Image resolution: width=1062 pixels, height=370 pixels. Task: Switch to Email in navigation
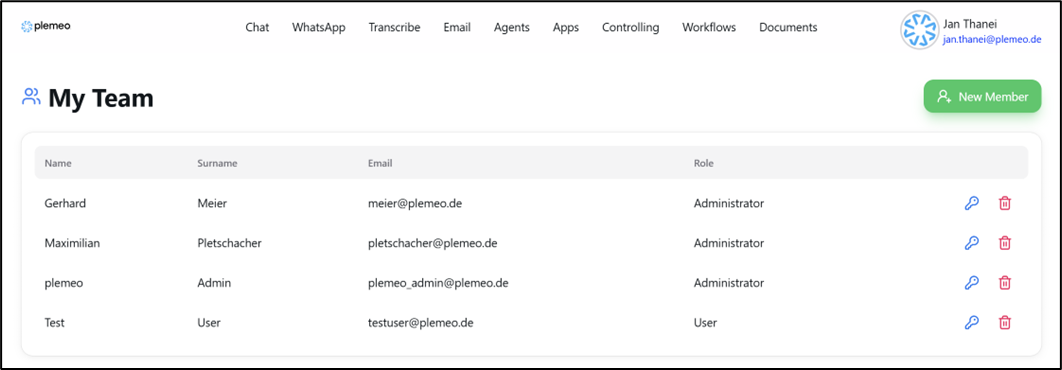pyautogui.click(x=457, y=27)
